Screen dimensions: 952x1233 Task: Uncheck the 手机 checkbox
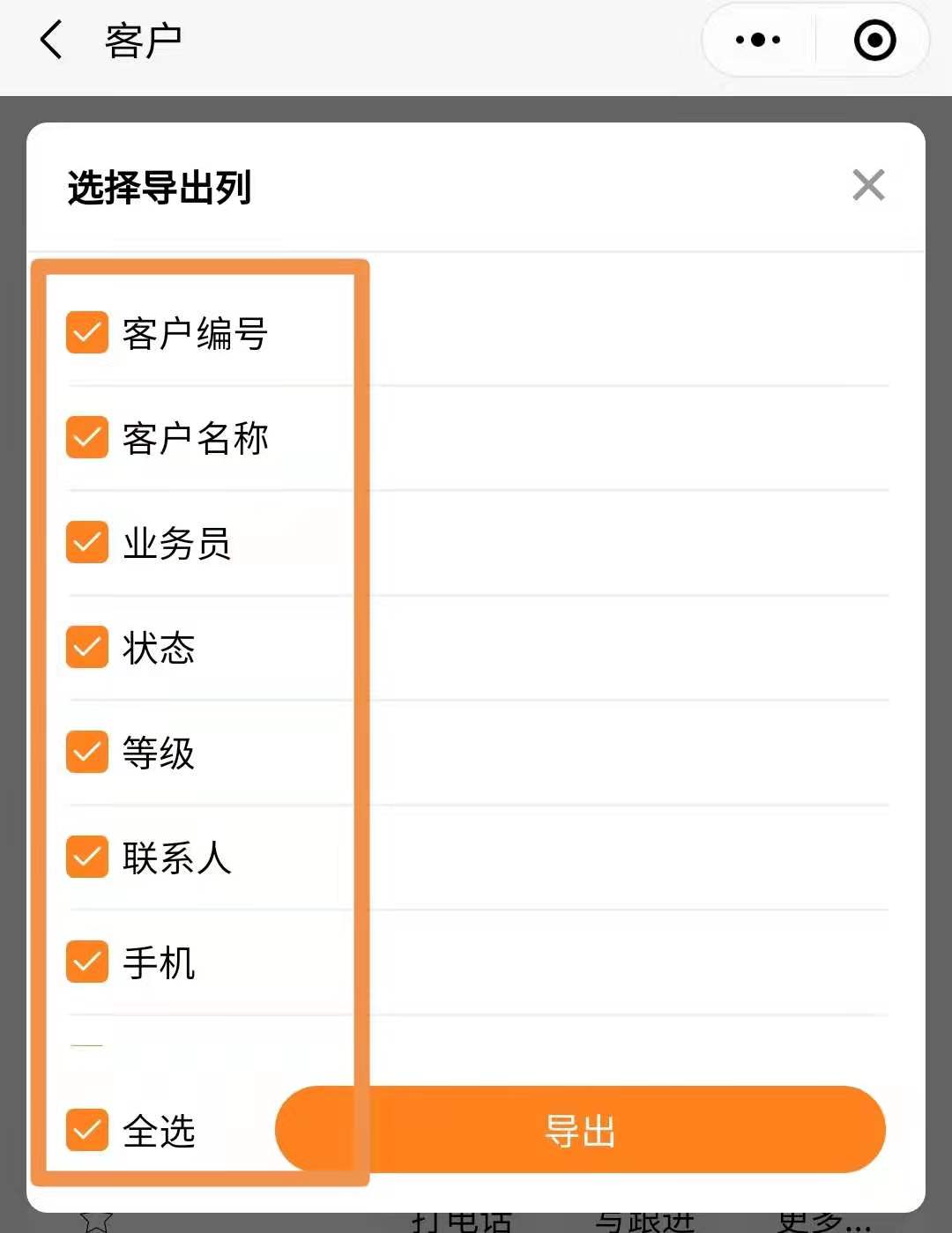(x=87, y=962)
